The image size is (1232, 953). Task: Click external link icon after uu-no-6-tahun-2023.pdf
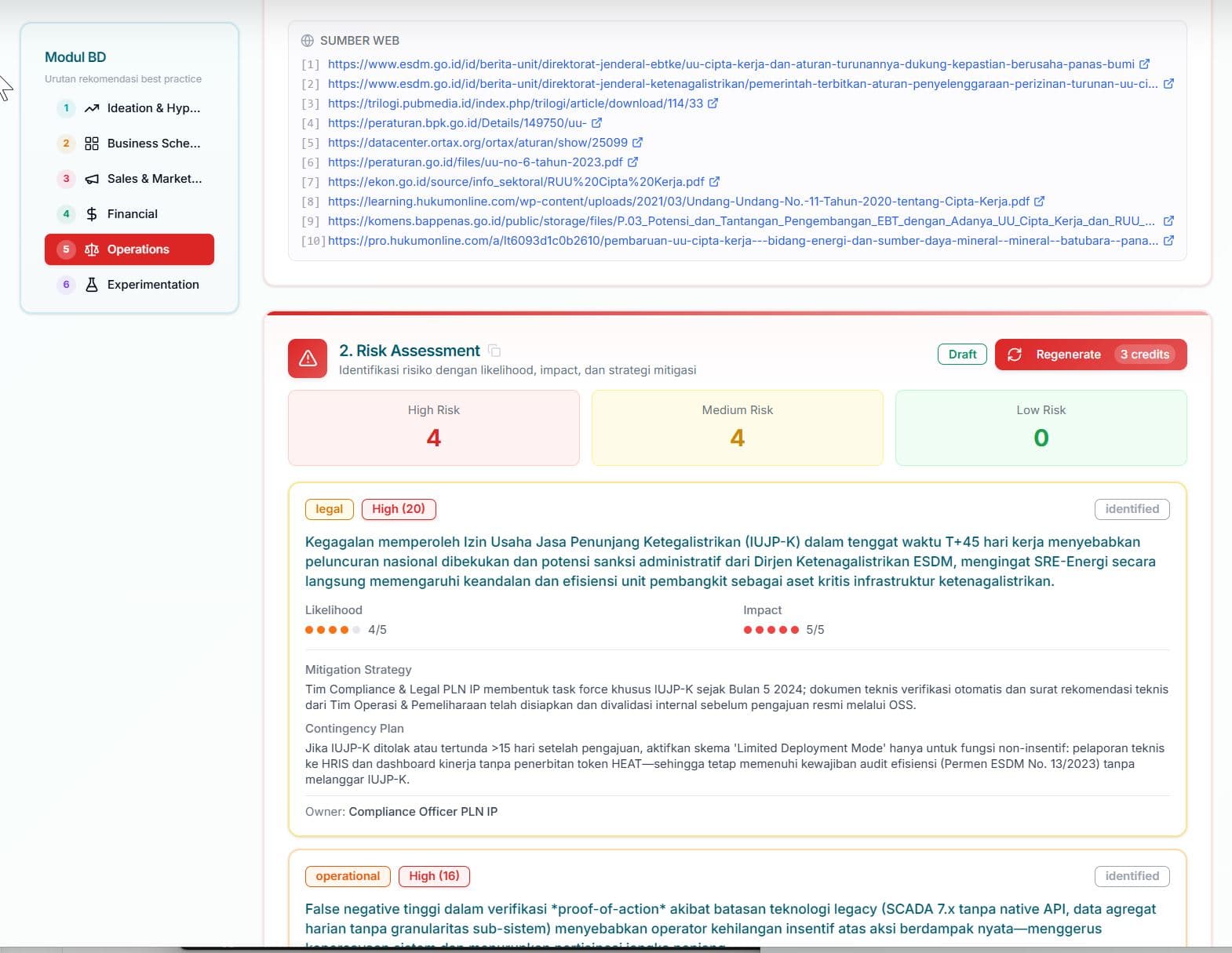click(632, 162)
